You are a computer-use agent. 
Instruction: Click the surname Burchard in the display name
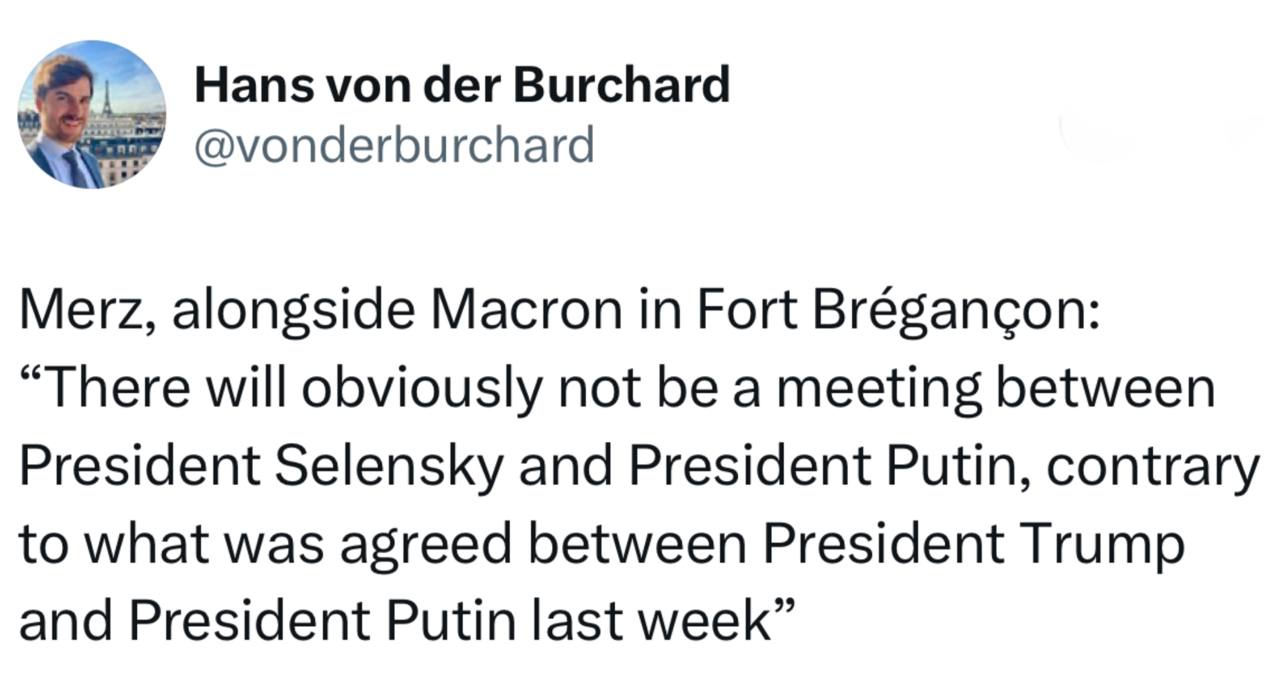pos(622,85)
